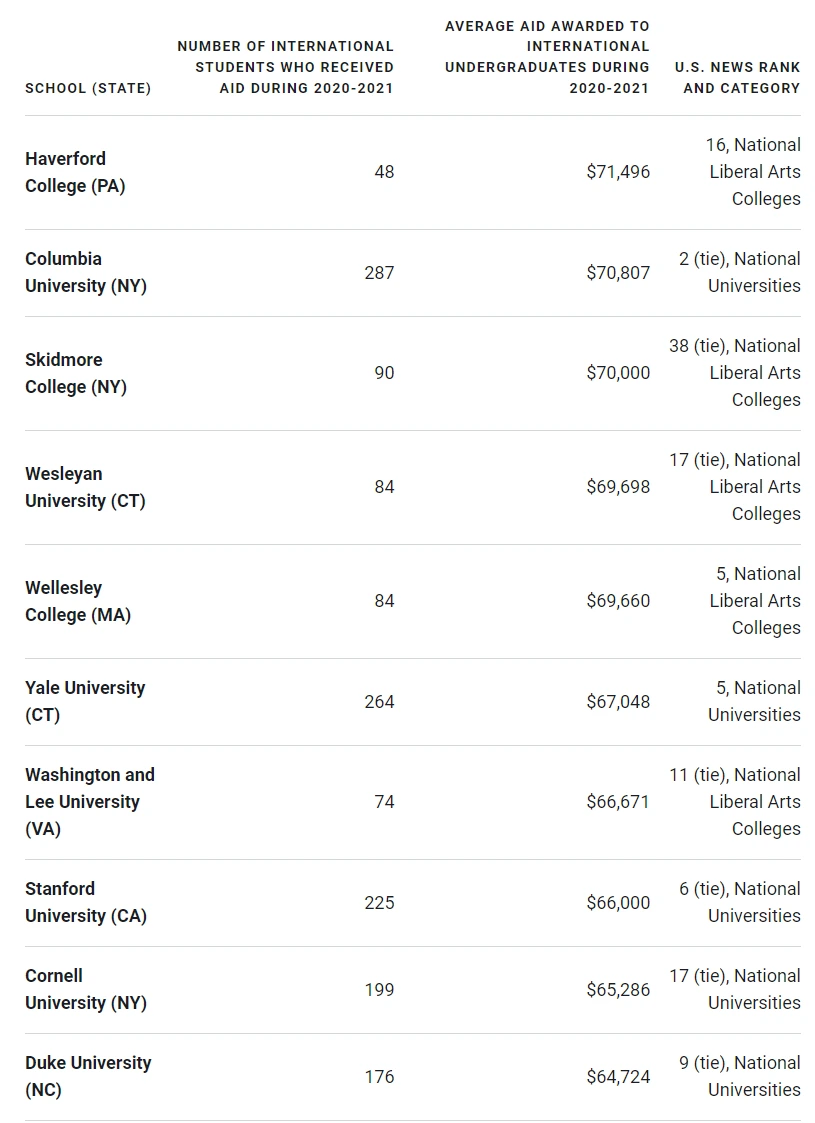Open the Duke University (NC) link
The height and width of the screenshot is (1123, 815).
(88, 1076)
